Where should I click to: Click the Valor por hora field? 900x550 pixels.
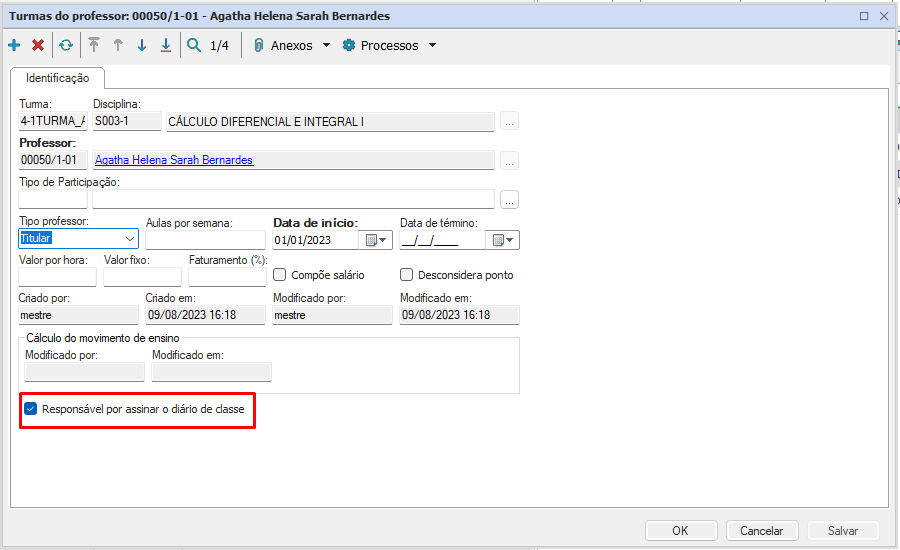pos(57,277)
